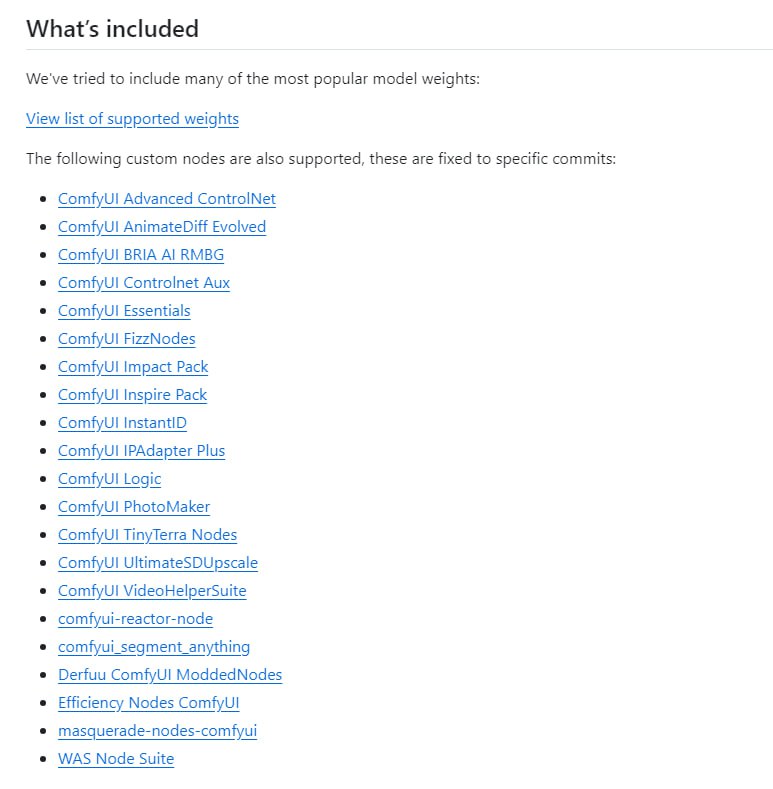
Task: Open ComfyUI Inspire Pack link
Action: [x=132, y=395]
